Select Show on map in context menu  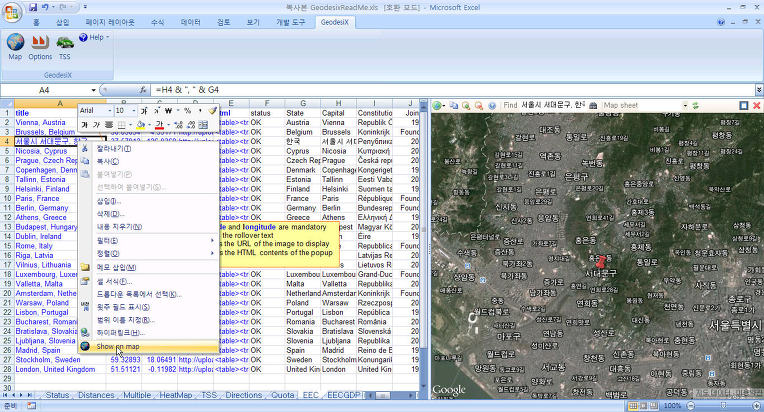pyautogui.click(x=147, y=346)
